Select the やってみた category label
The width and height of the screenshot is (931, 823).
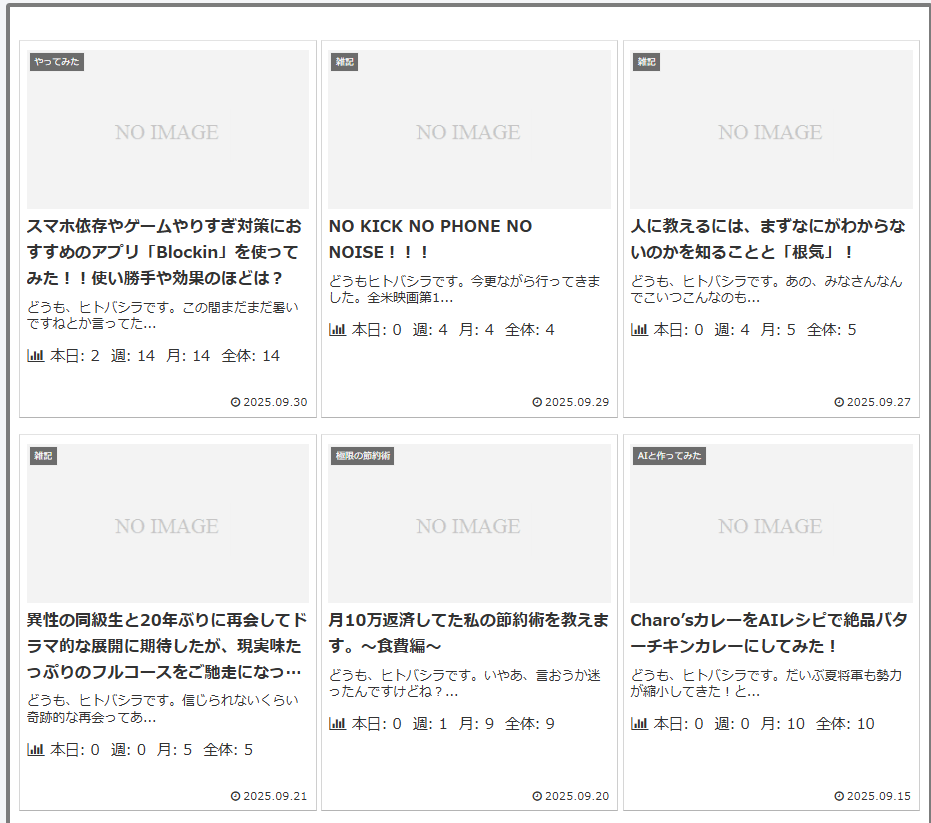click(57, 62)
